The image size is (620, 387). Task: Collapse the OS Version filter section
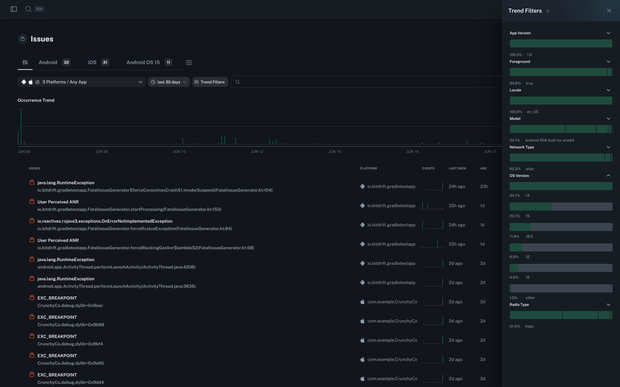coord(608,176)
